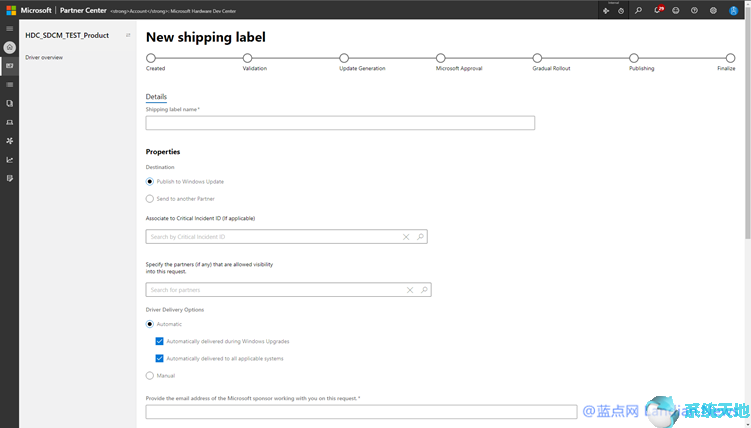Click the Driver Delivery Options label

pos(175,310)
